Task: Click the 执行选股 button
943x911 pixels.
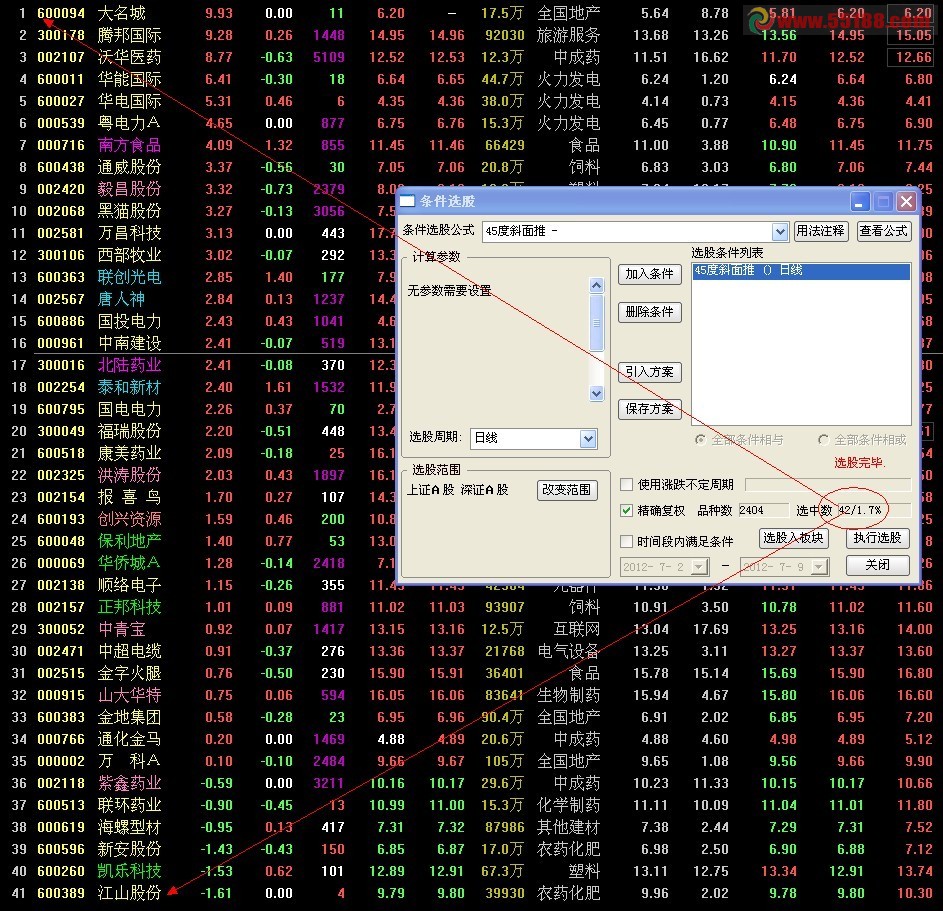Action: pos(877,538)
